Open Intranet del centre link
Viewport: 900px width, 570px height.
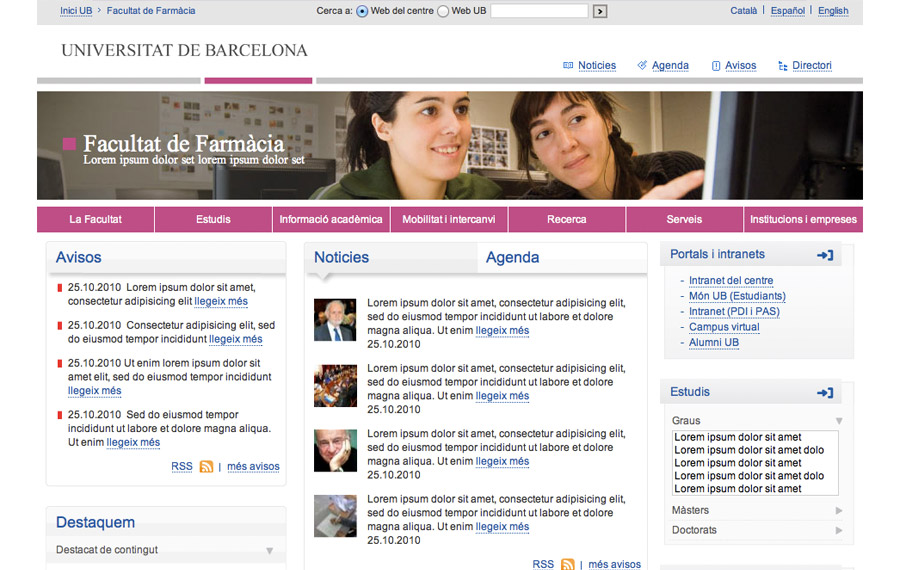click(731, 281)
